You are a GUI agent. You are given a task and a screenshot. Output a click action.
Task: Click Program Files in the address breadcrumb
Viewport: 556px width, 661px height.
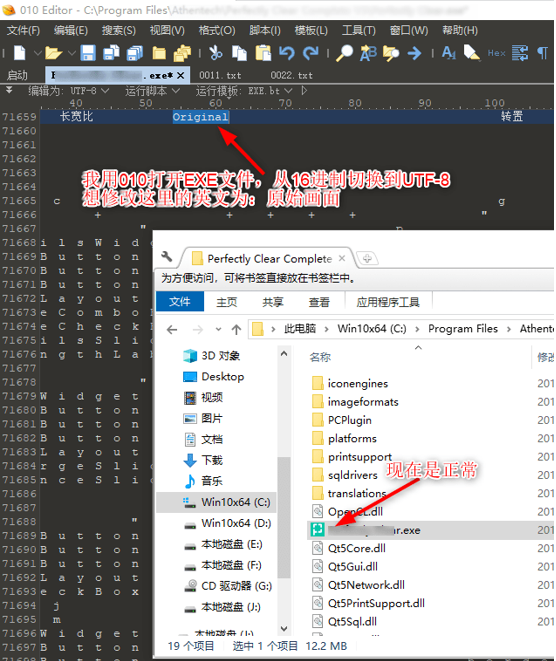pyautogui.click(x=463, y=329)
